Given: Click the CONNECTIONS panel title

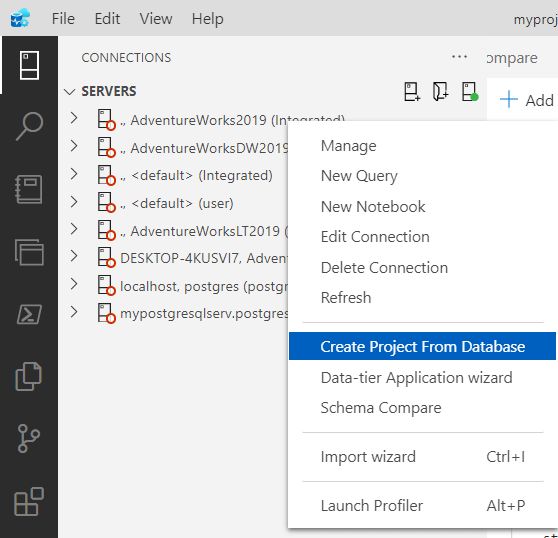Looking at the screenshot, I should click(x=126, y=58).
